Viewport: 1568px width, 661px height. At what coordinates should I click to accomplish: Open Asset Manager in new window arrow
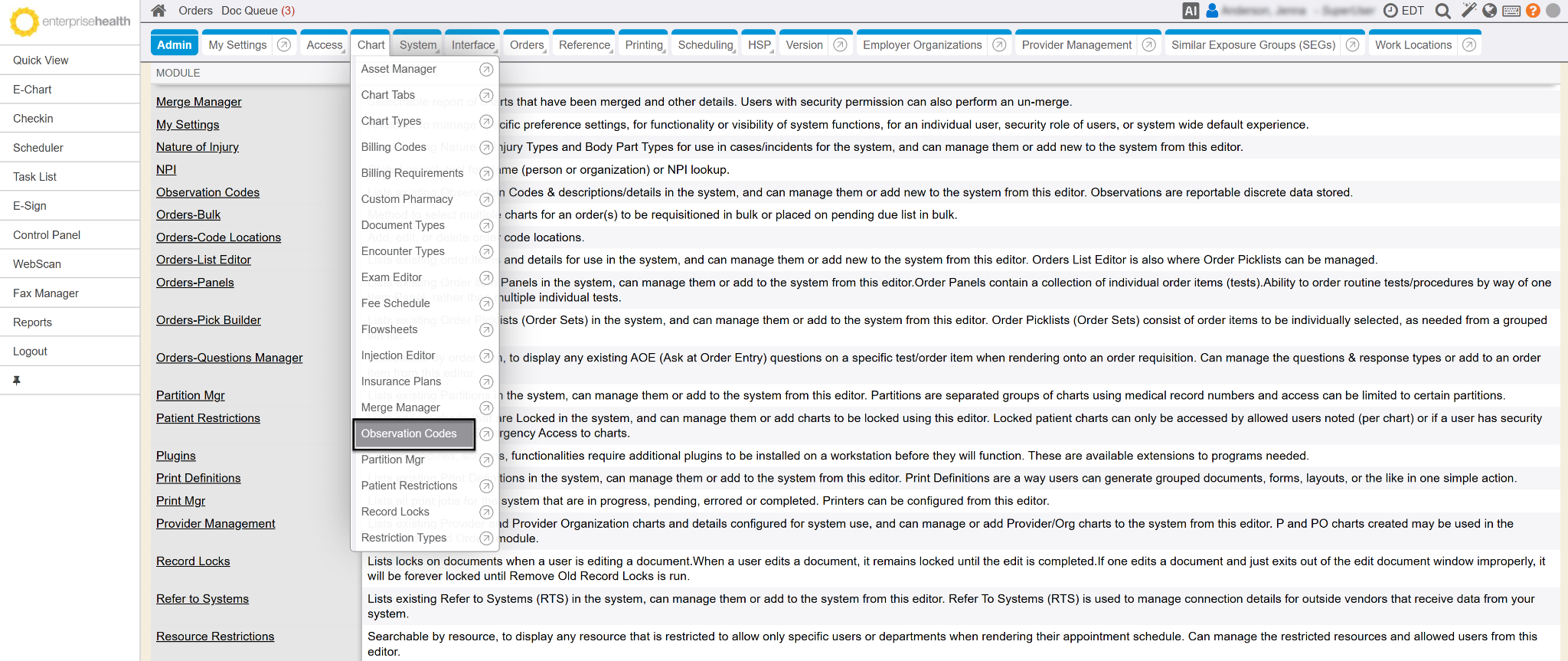tap(485, 70)
